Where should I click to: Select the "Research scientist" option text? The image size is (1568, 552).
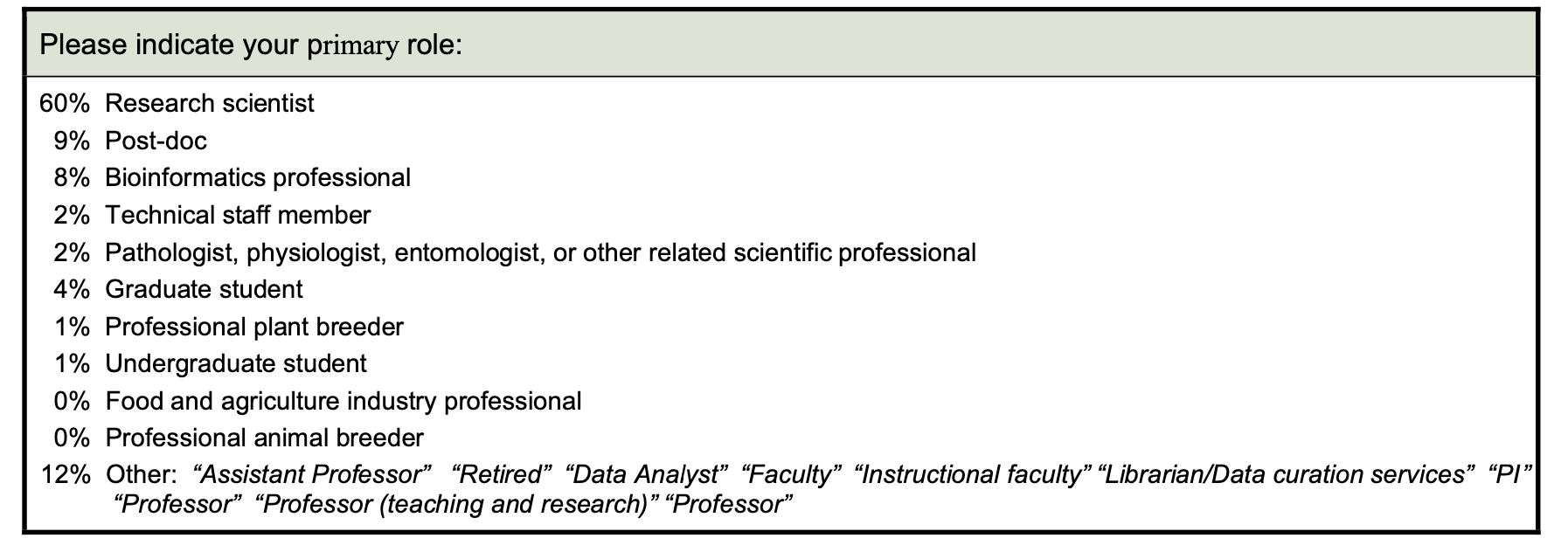click(210, 103)
